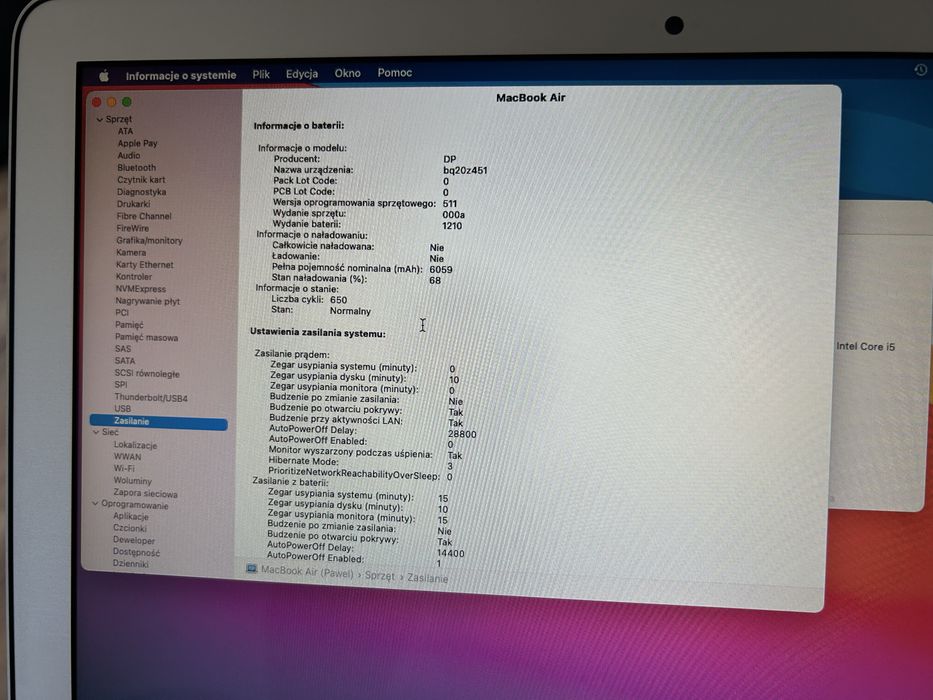Select Thunderbolt/USB4 in the sidebar
Screen dimensions: 933x700
pyautogui.click(x=151, y=398)
